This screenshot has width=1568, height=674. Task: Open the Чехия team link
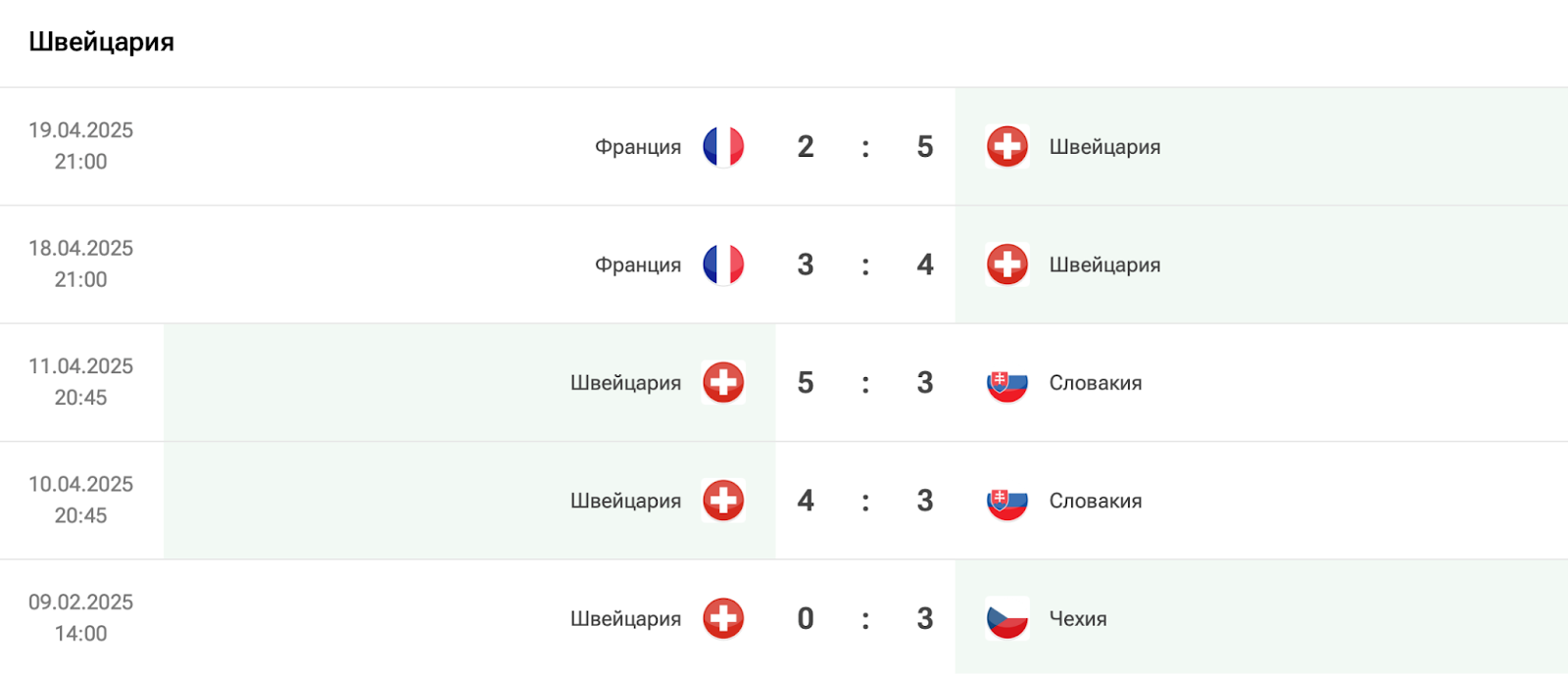1078,619
